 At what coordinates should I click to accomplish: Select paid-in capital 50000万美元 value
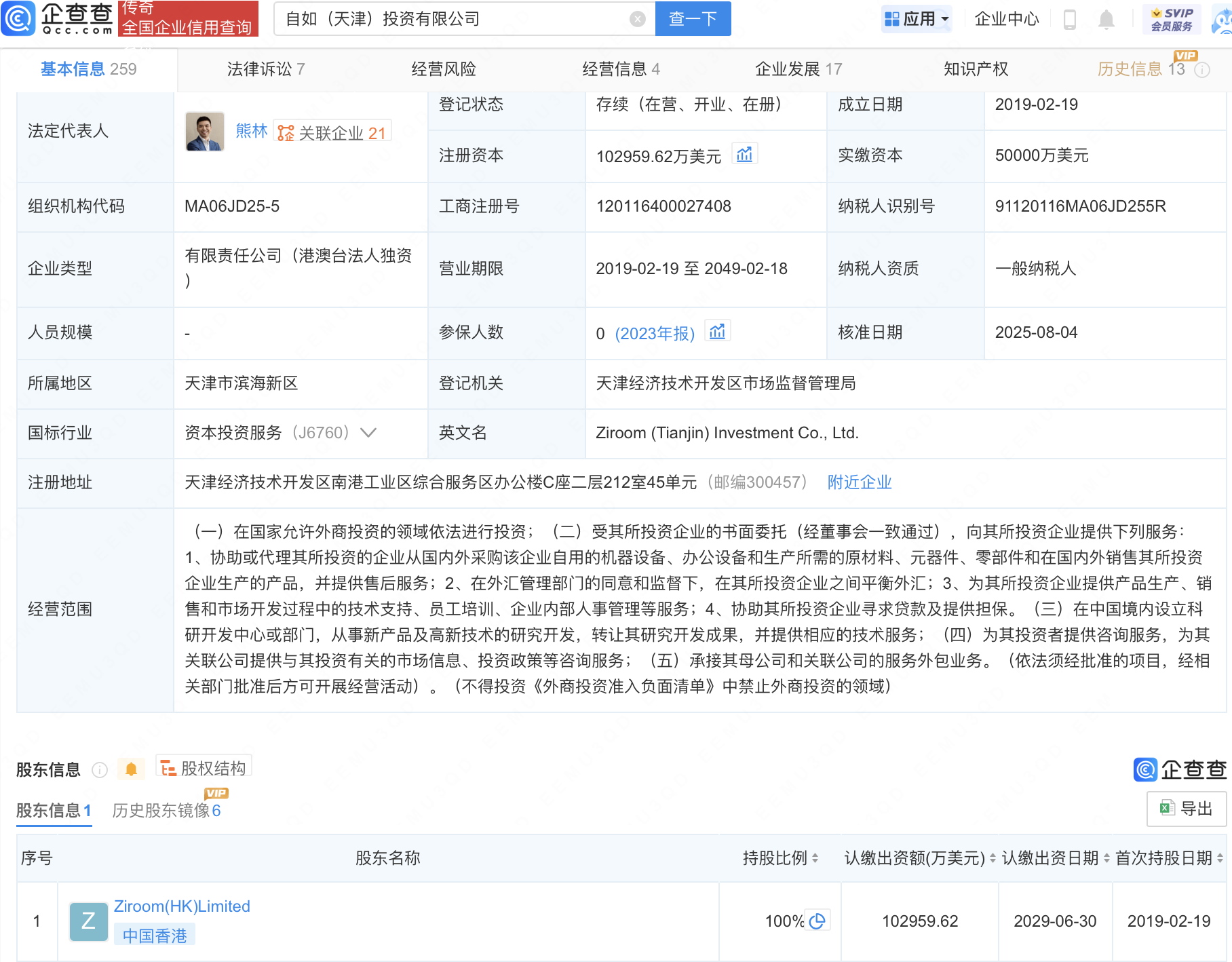pyautogui.click(x=1041, y=155)
